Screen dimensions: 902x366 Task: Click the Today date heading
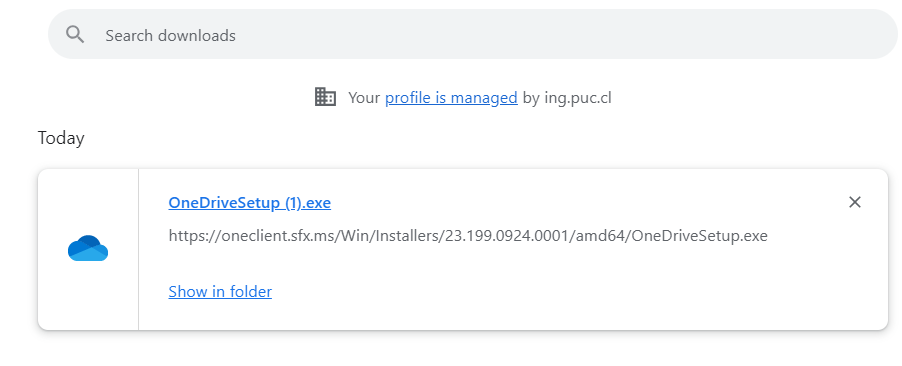click(61, 138)
